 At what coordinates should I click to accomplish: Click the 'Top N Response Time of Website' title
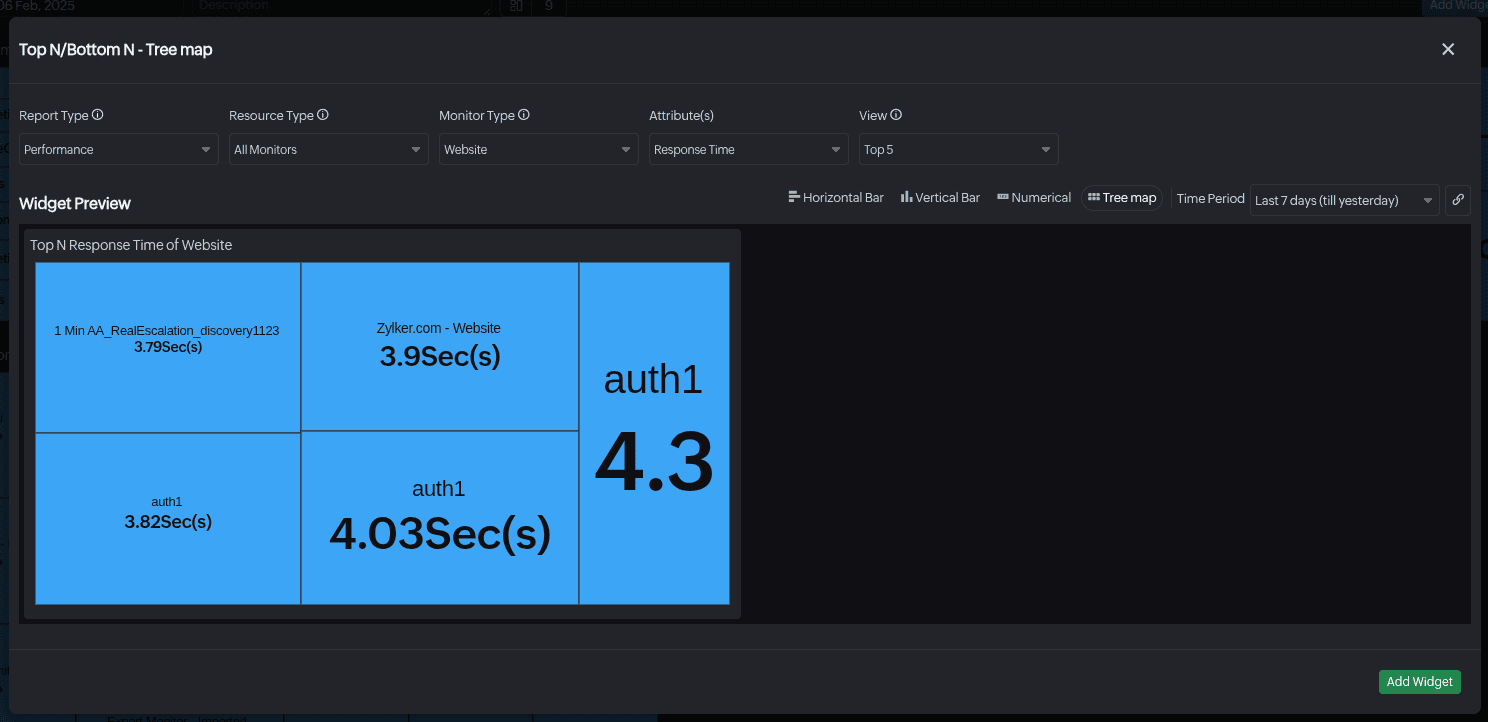click(131, 245)
